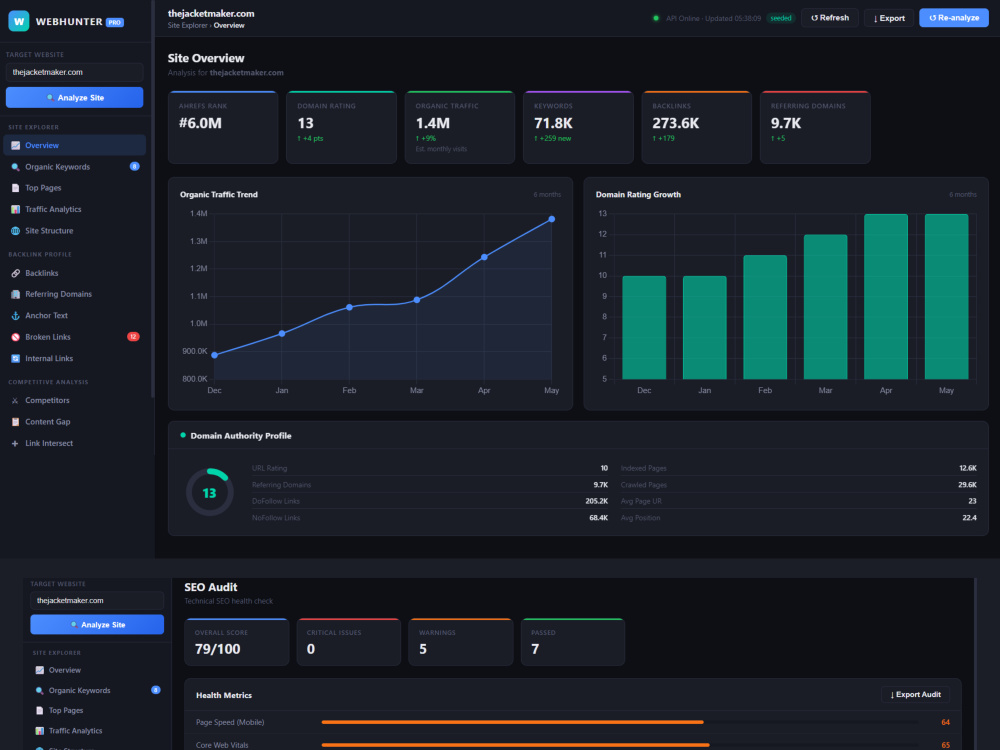Click the Domain Rating 13 card
This screenshot has height=750, width=1000.
341,128
